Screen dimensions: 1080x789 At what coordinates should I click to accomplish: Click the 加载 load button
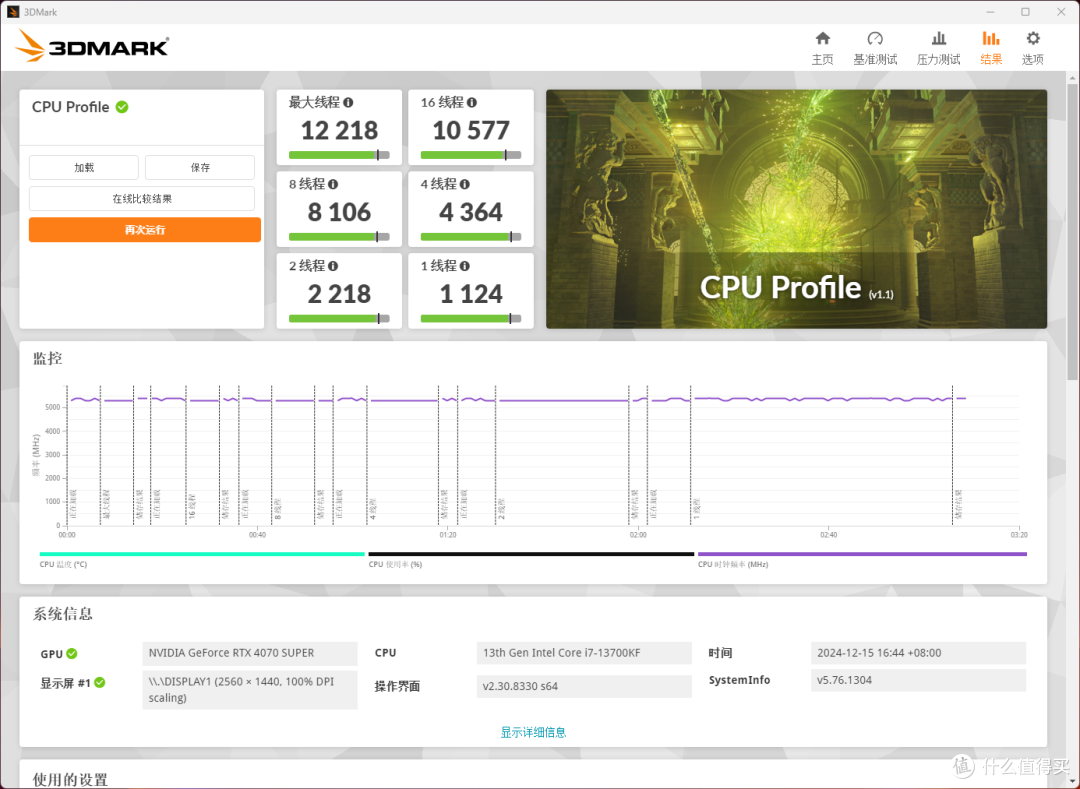tap(83, 167)
